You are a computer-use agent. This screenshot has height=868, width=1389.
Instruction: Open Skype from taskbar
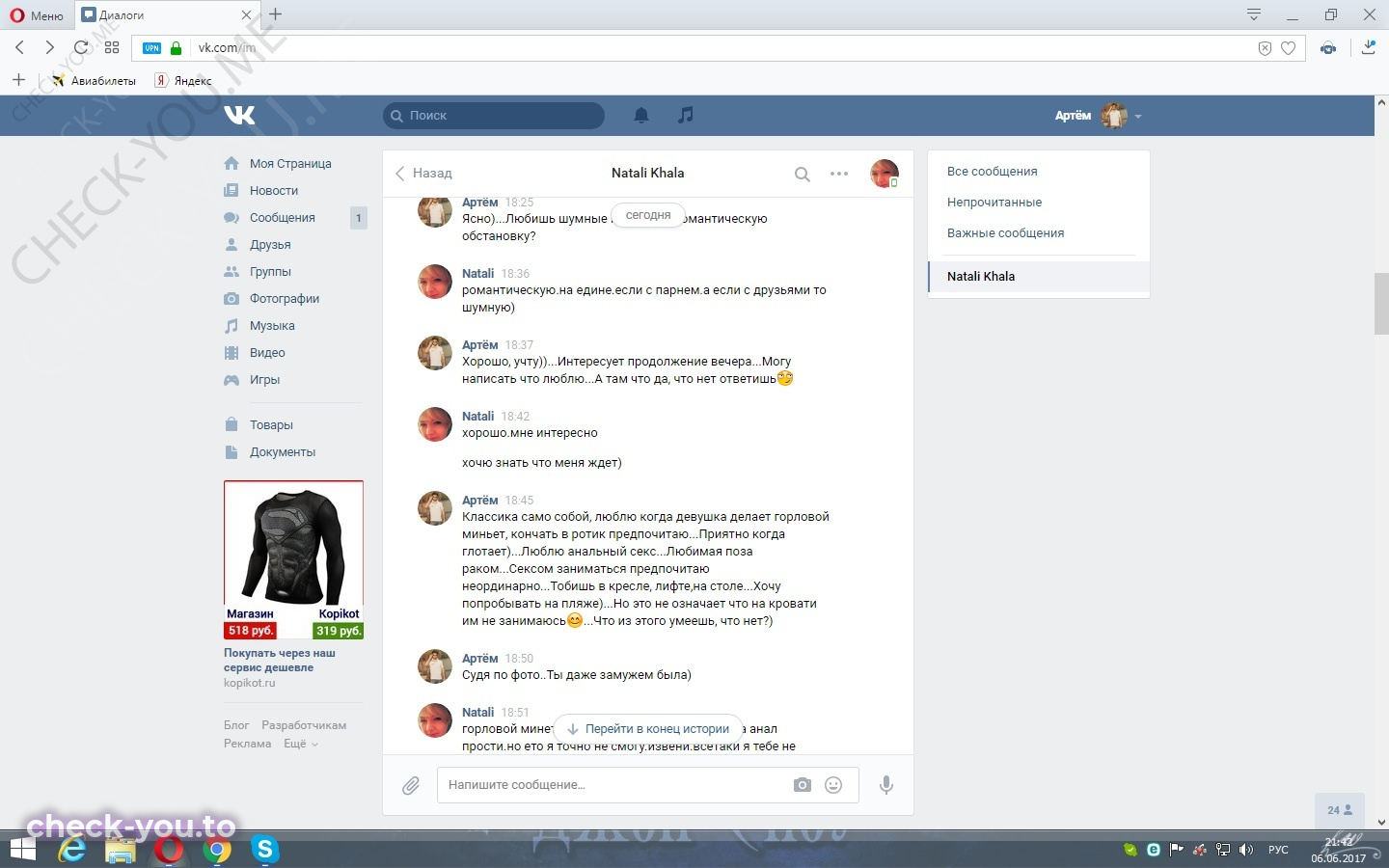264,850
